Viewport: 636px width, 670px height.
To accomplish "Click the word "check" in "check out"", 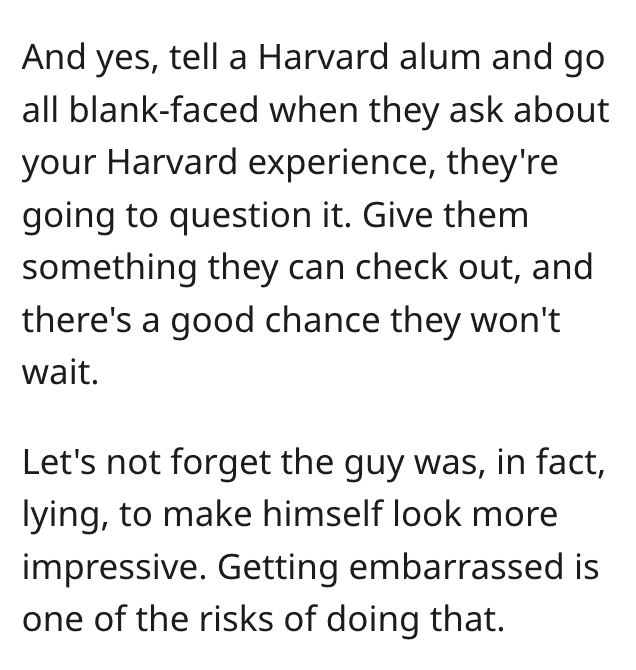I will point(401,267).
